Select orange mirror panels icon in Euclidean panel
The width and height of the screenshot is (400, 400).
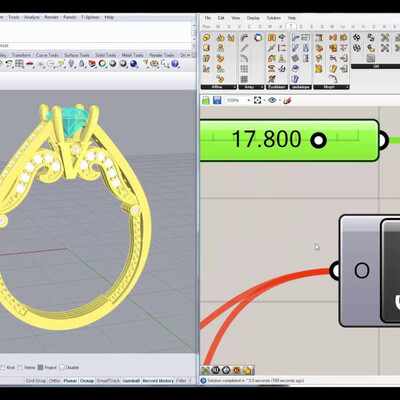tap(272, 37)
